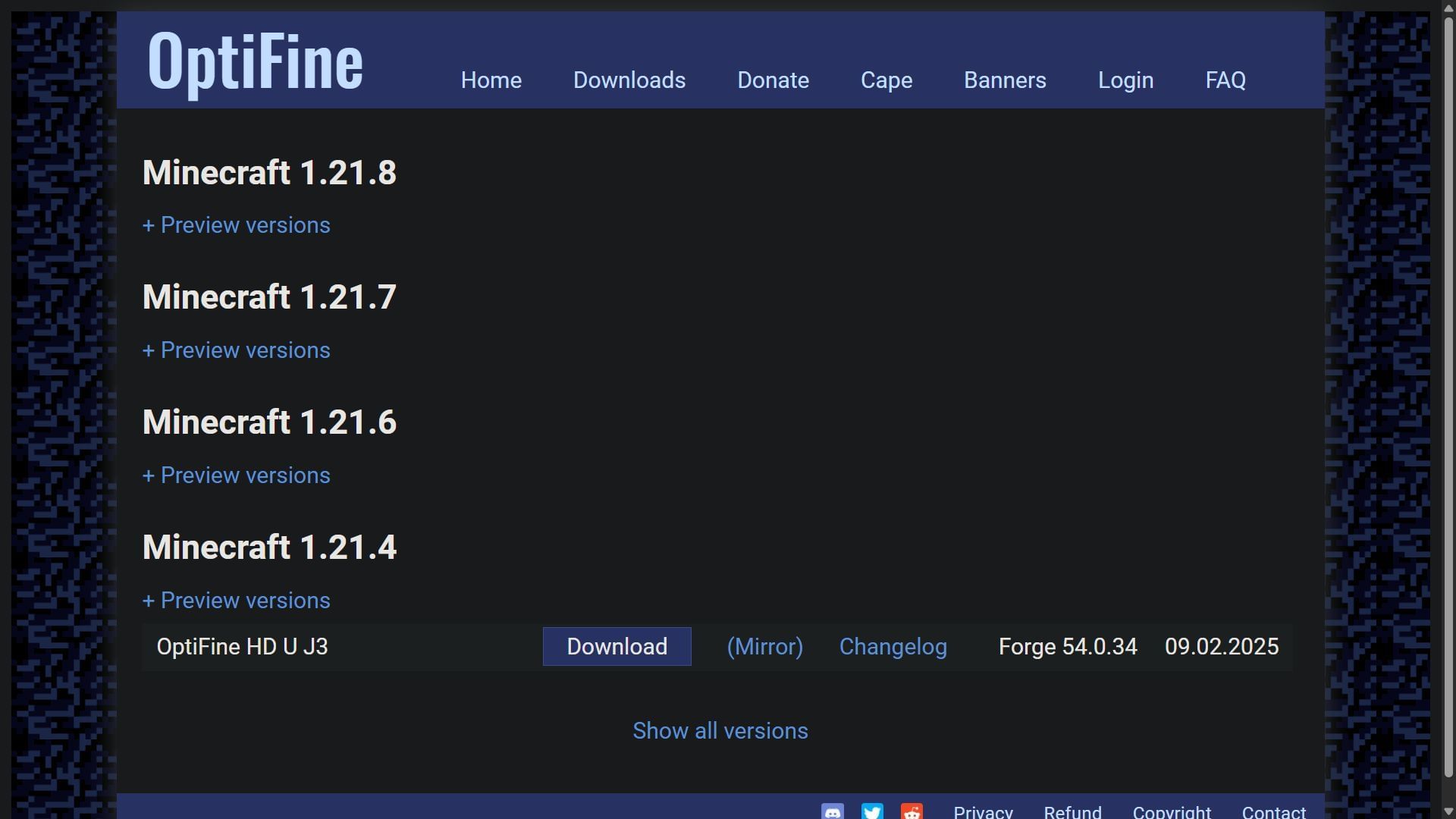Open the FAQ page
The image size is (1456, 819).
pos(1225,80)
